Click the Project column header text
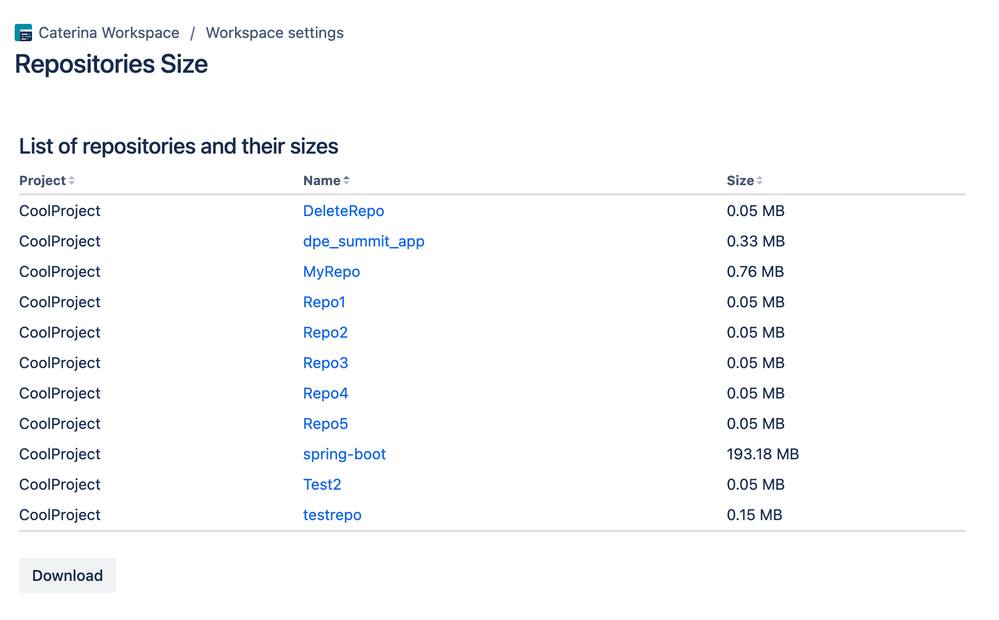 (42, 181)
